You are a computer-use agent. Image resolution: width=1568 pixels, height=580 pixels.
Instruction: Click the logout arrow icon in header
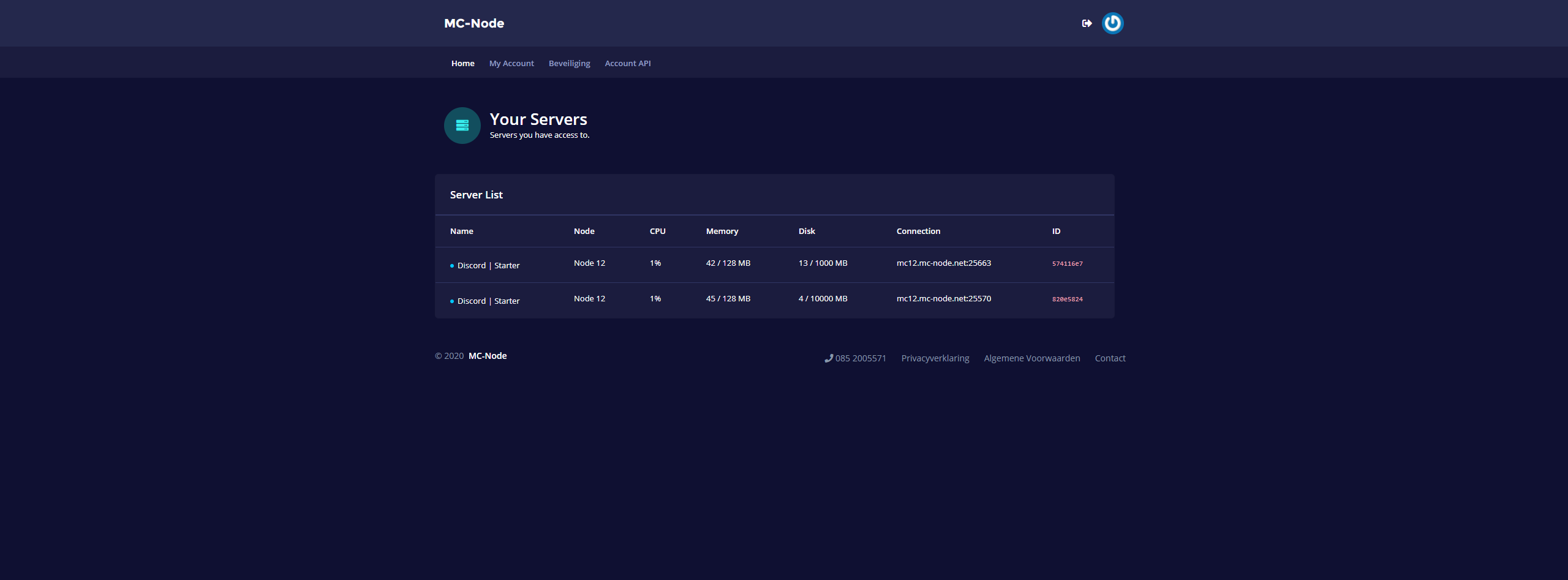pos(1087,23)
